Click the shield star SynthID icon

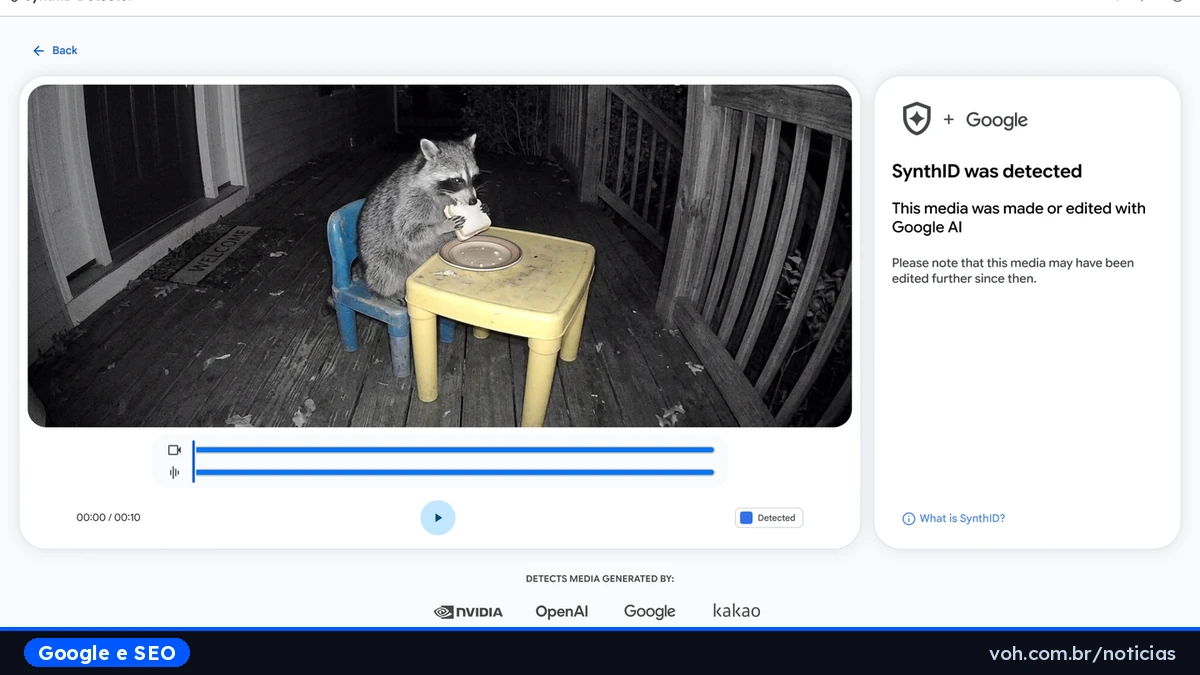(x=916, y=119)
